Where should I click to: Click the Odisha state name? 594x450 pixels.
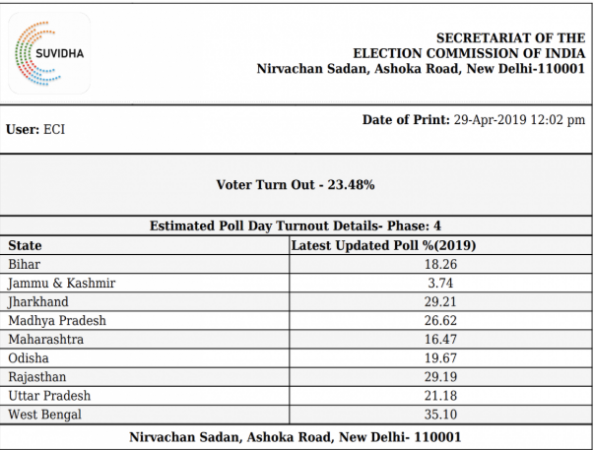28,358
